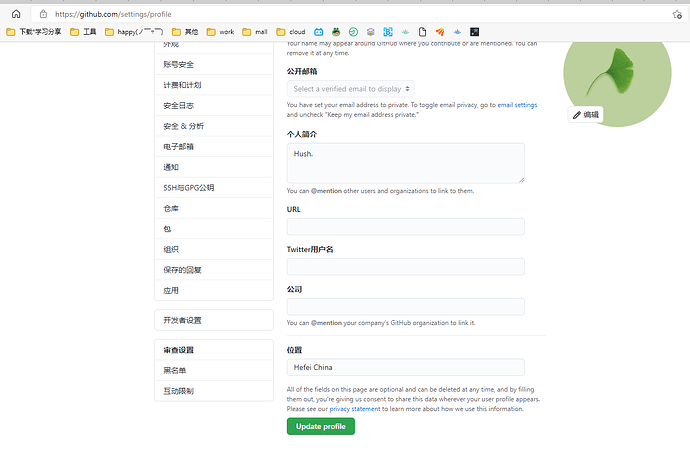Image resolution: width=690 pixels, height=450 pixels.
Task: Open the public email select dropdown
Action: 350,89
